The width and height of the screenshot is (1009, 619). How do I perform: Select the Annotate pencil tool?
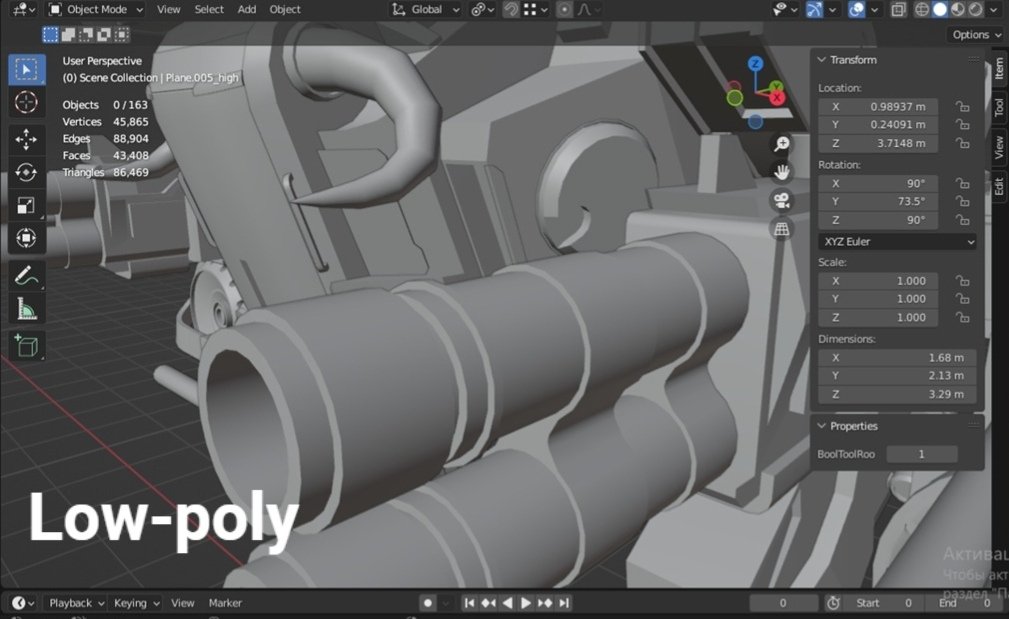[x=26, y=276]
